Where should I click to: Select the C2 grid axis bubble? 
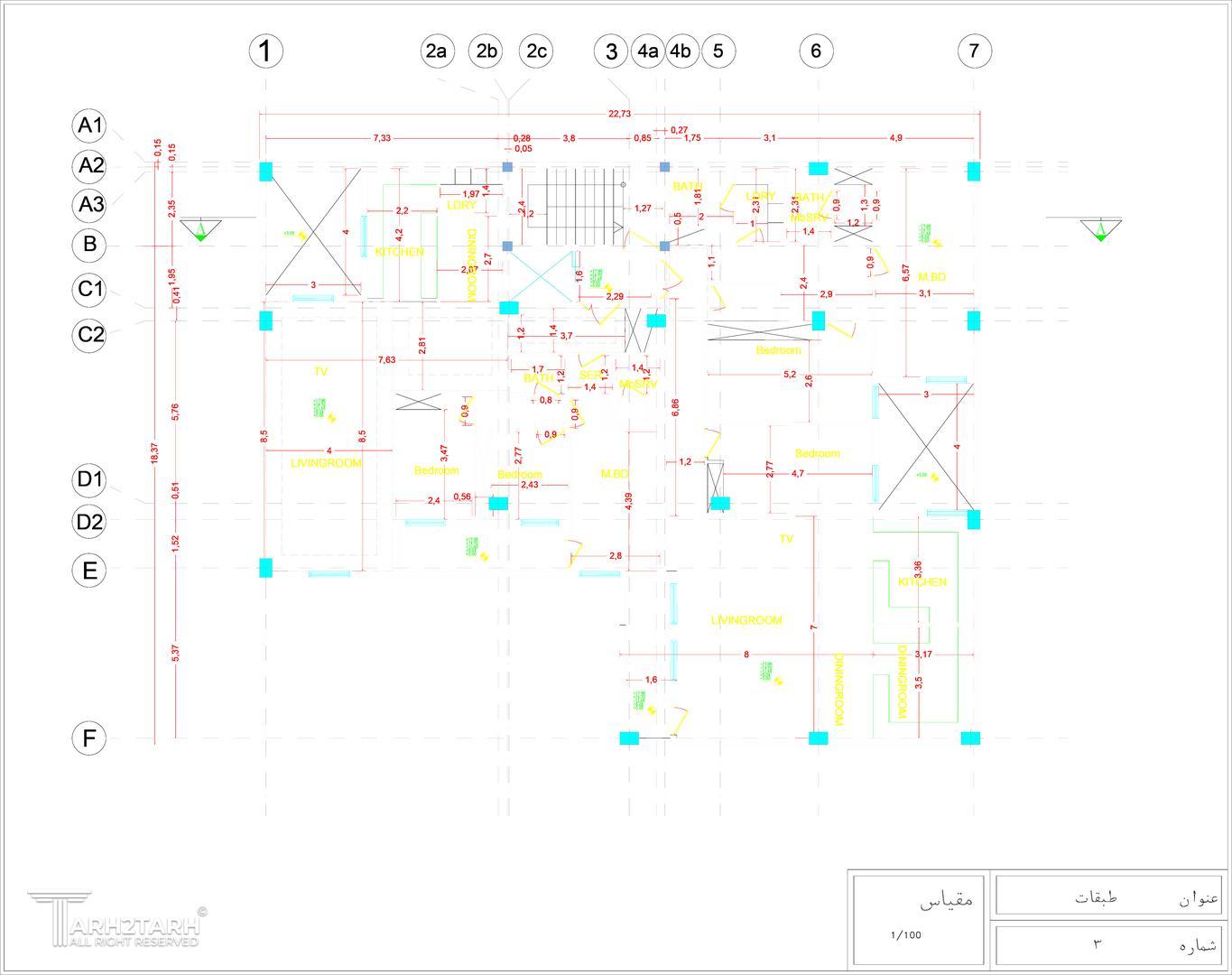pyautogui.click(x=89, y=335)
